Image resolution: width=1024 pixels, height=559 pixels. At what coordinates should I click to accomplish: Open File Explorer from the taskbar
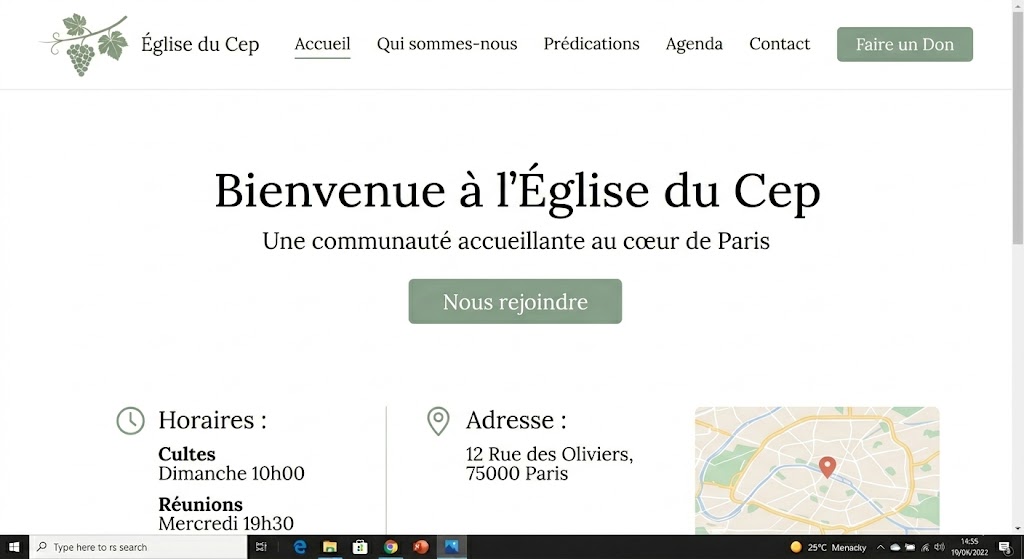tap(329, 547)
